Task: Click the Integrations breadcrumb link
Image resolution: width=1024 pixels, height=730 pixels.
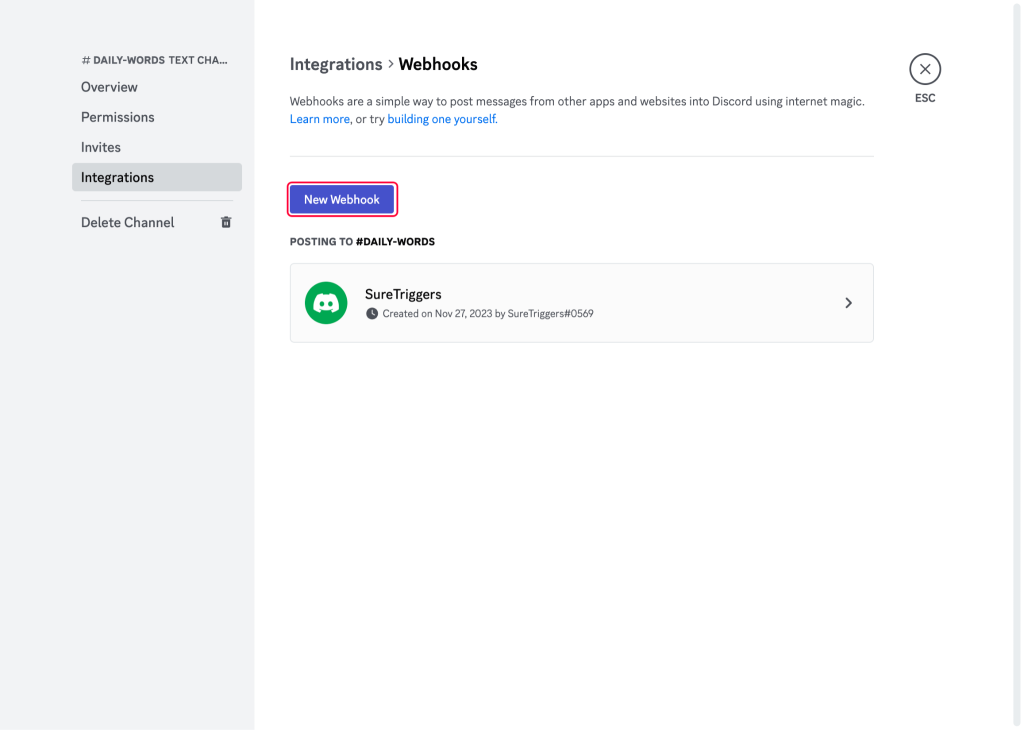Action: 336,64
